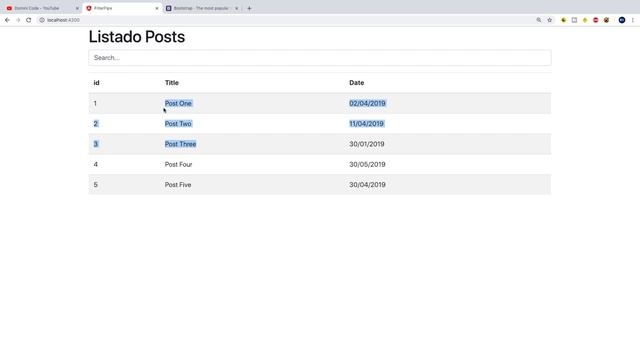Click into the Search input field

pyautogui.click(x=320, y=58)
